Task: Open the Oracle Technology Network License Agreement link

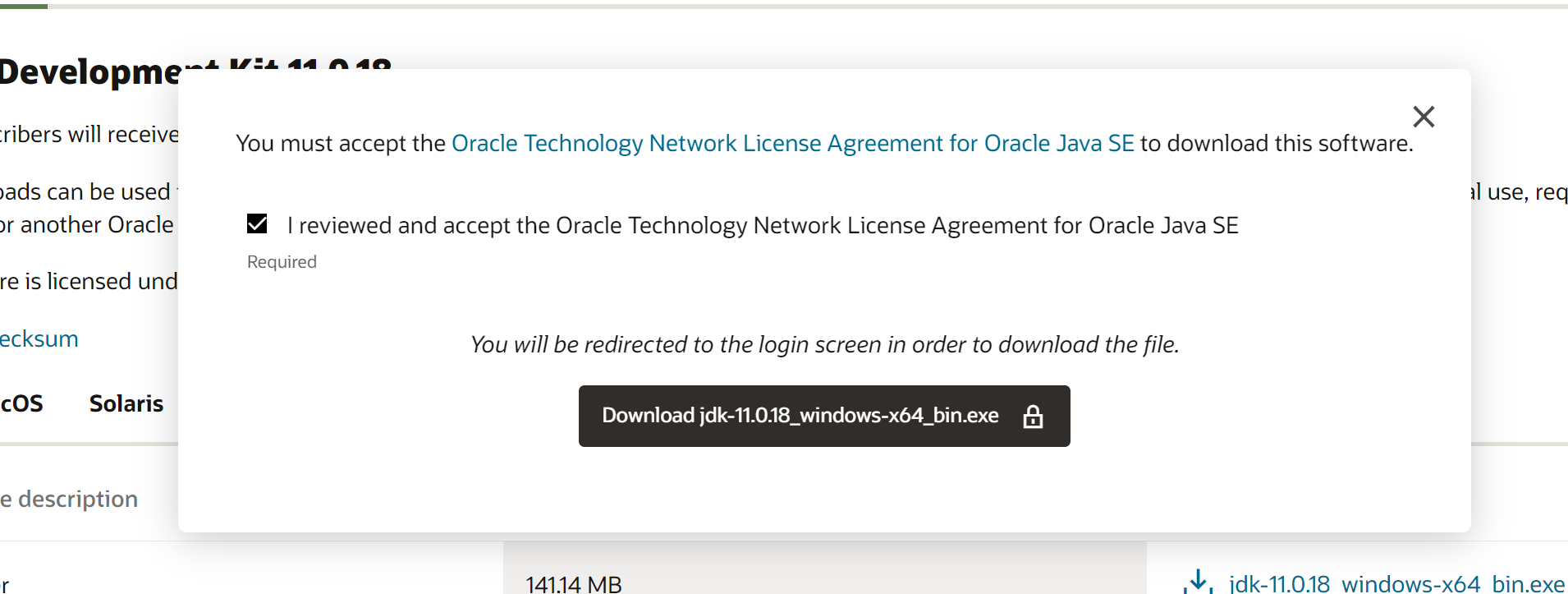Action: [x=792, y=143]
